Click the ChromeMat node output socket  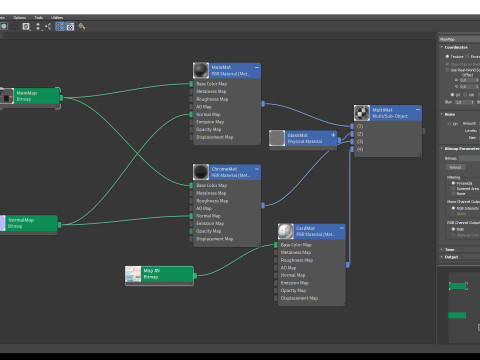(x=263, y=205)
